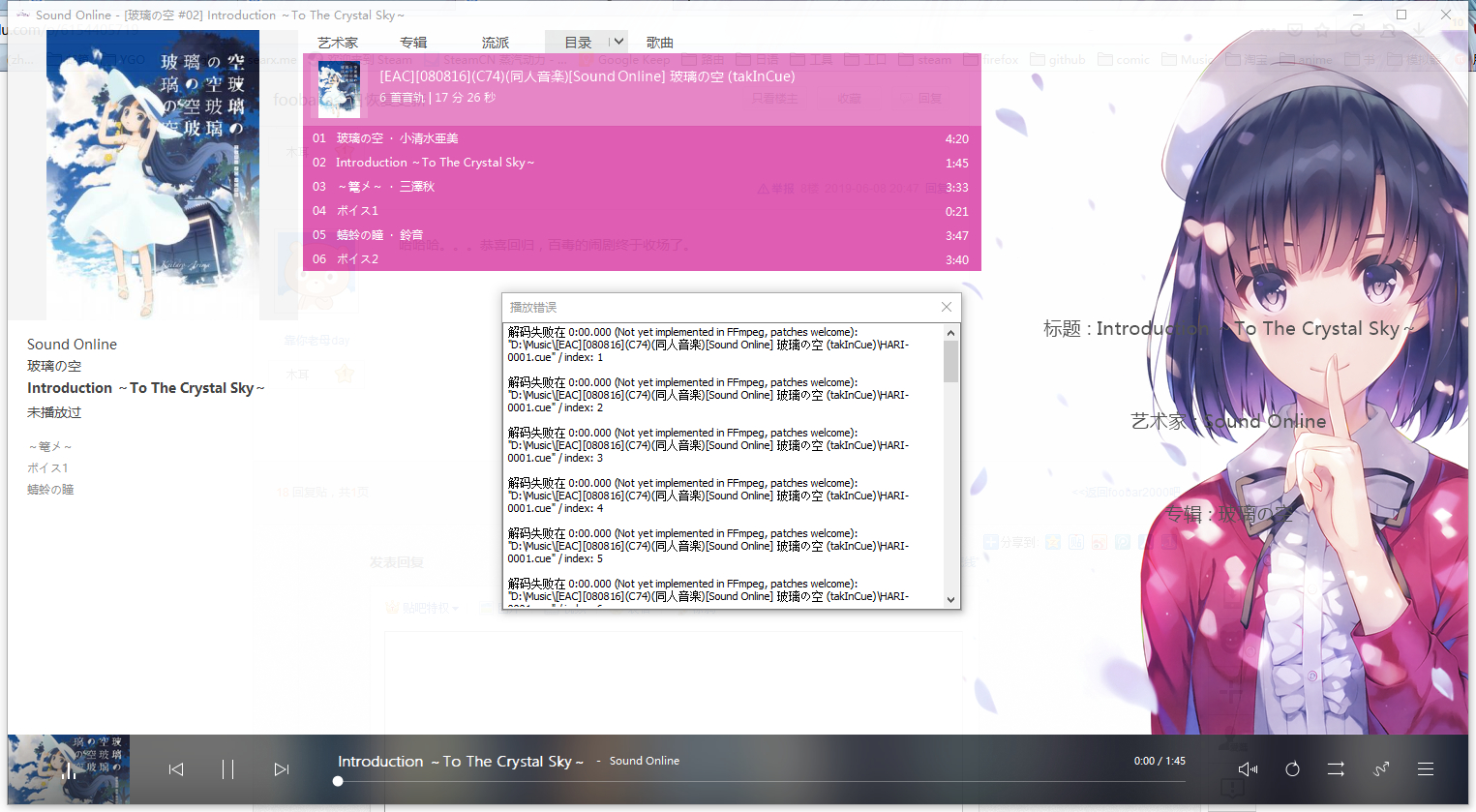Select track 03 ～篭メ～ · 三澤秋

pos(642,187)
